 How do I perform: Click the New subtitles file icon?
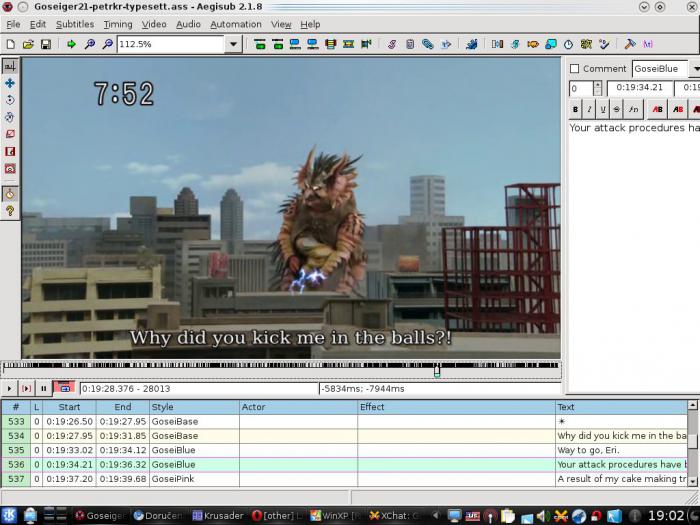pos(10,44)
